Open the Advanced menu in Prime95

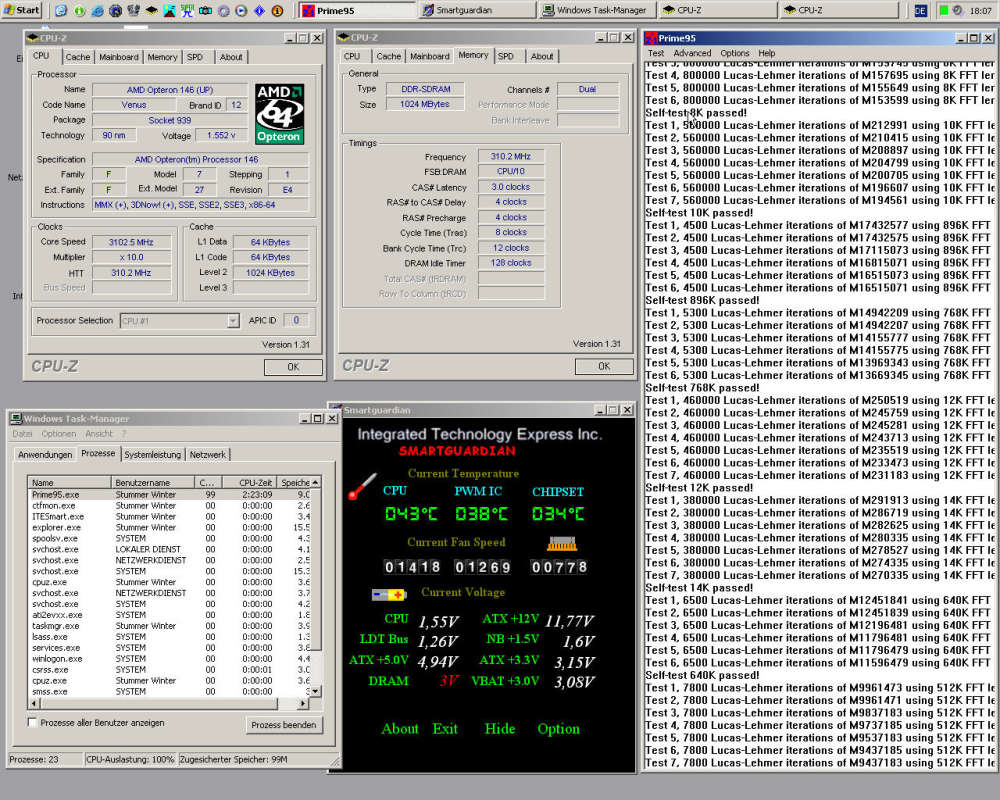pos(692,53)
